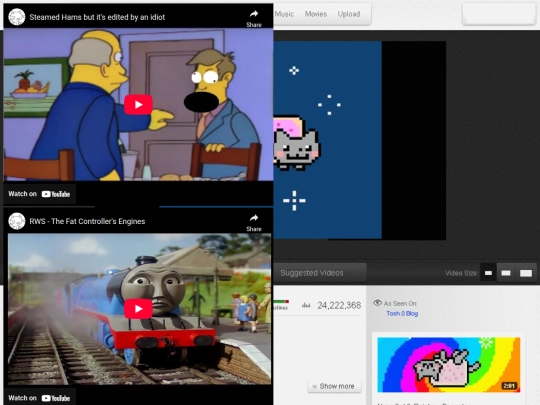The height and width of the screenshot is (405, 540).
Task: Click the As Seen On eye icon
Action: click(x=377, y=303)
